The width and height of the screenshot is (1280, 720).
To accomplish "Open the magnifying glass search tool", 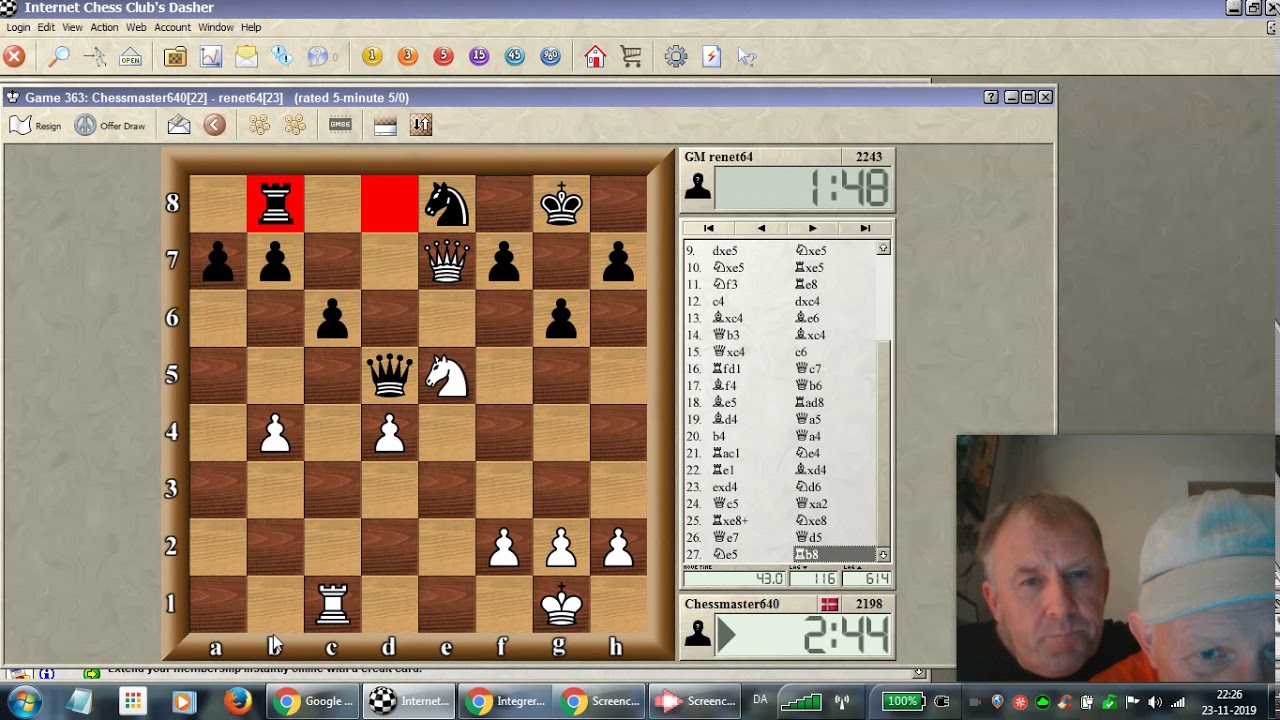I will click(59, 57).
